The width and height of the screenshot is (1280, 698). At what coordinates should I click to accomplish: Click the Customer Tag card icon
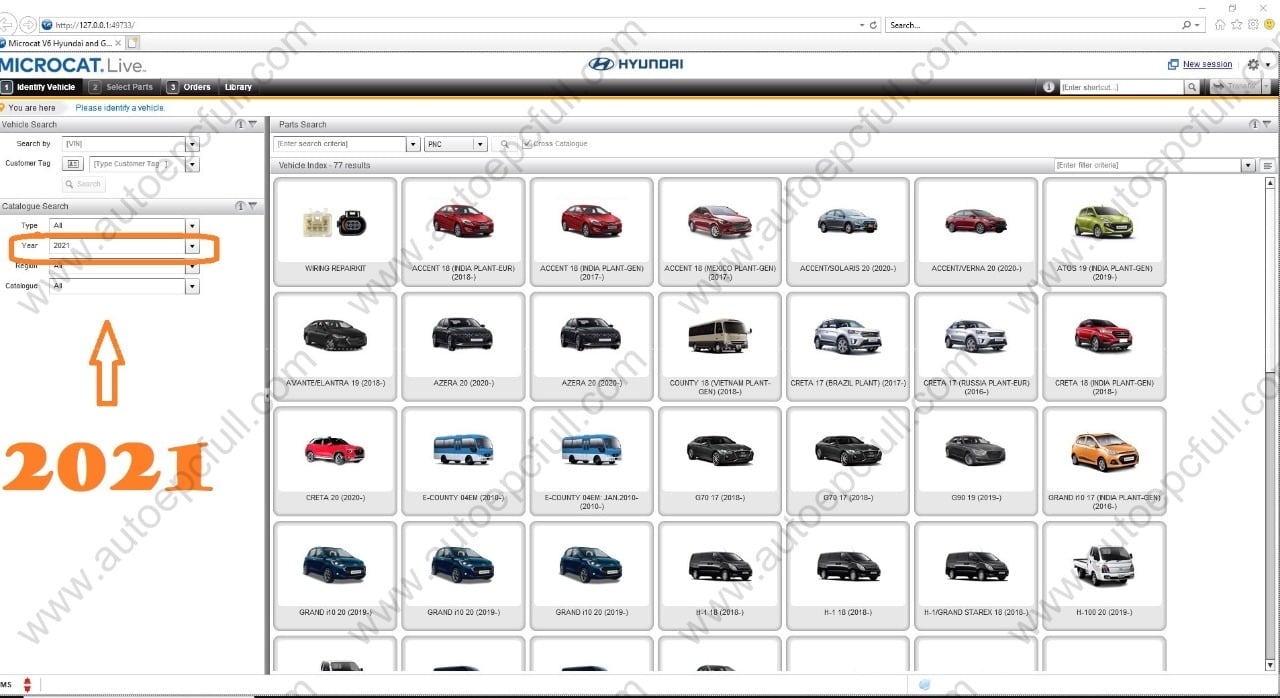(x=72, y=164)
